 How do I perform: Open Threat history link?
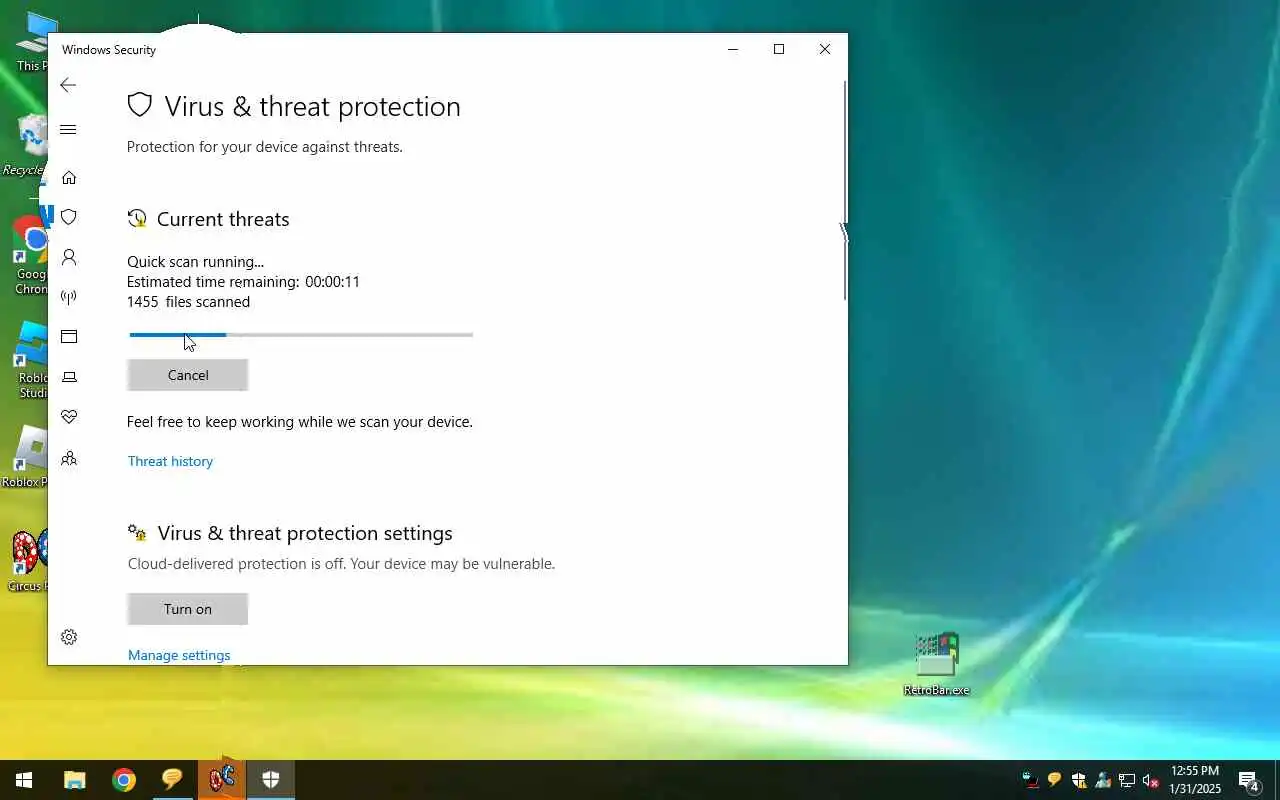[x=170, y=461]
